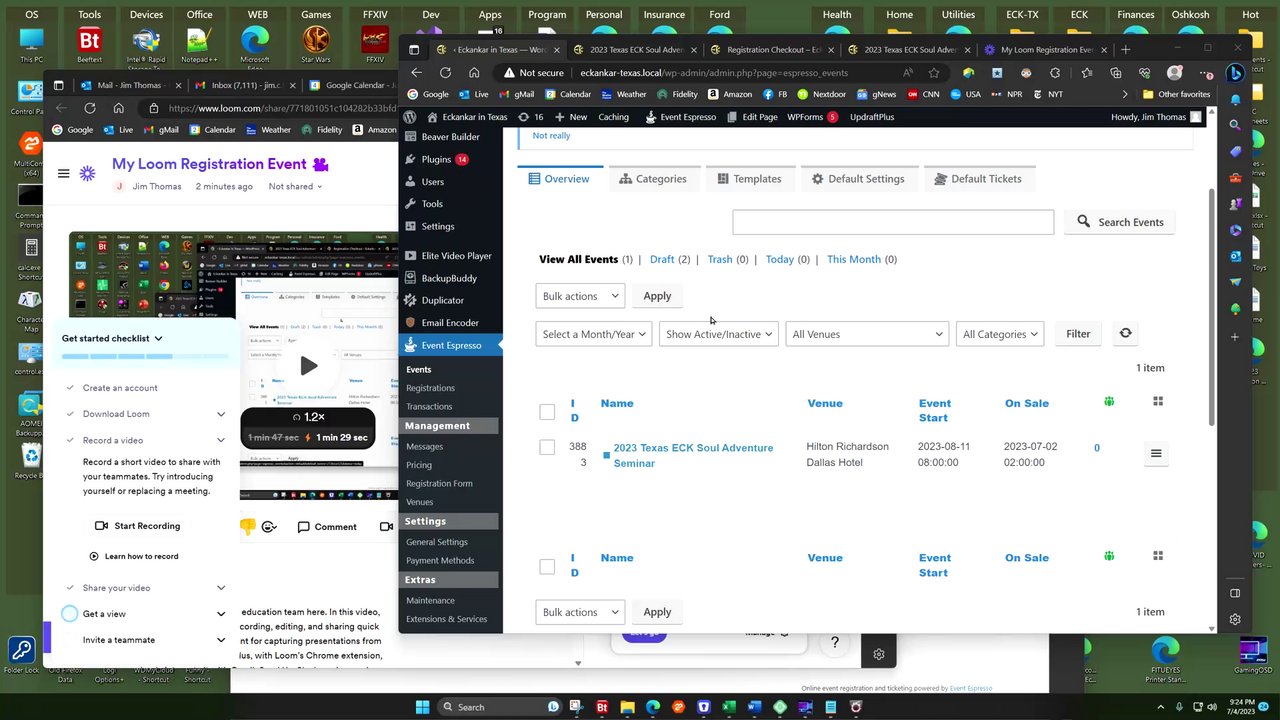Click the Edge address bar URL

tap(714, 72)
